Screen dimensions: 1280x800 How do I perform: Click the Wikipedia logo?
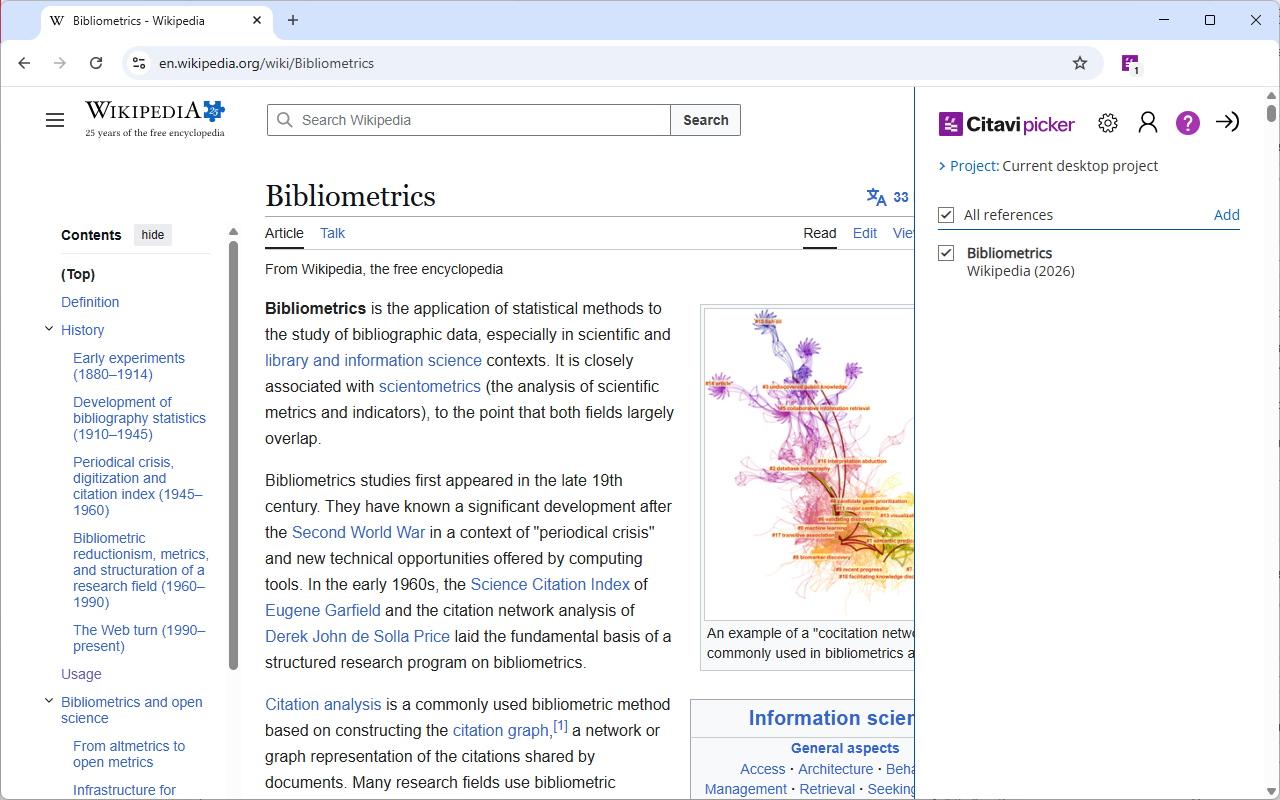(155, 119)
